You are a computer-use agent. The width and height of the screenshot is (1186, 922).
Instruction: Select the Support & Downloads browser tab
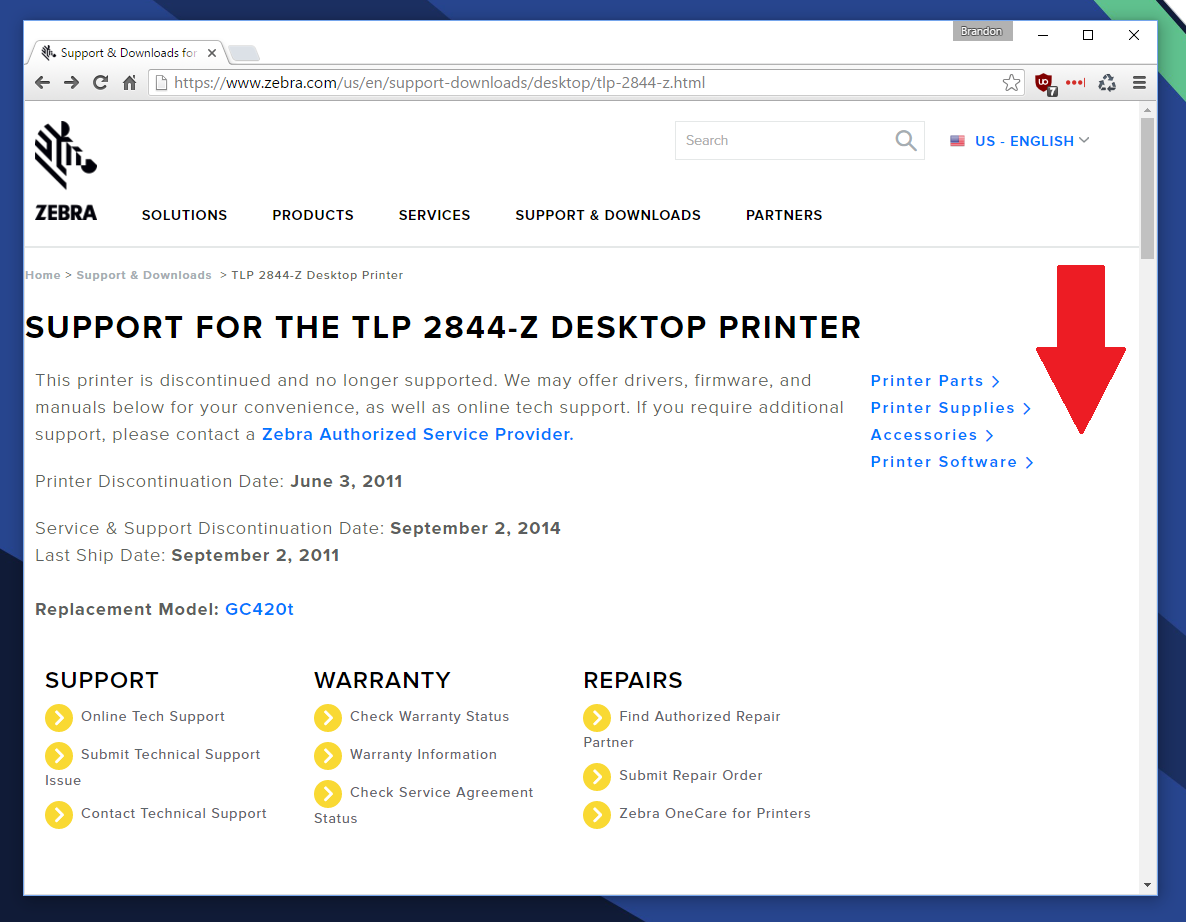(x=125, y=52)
